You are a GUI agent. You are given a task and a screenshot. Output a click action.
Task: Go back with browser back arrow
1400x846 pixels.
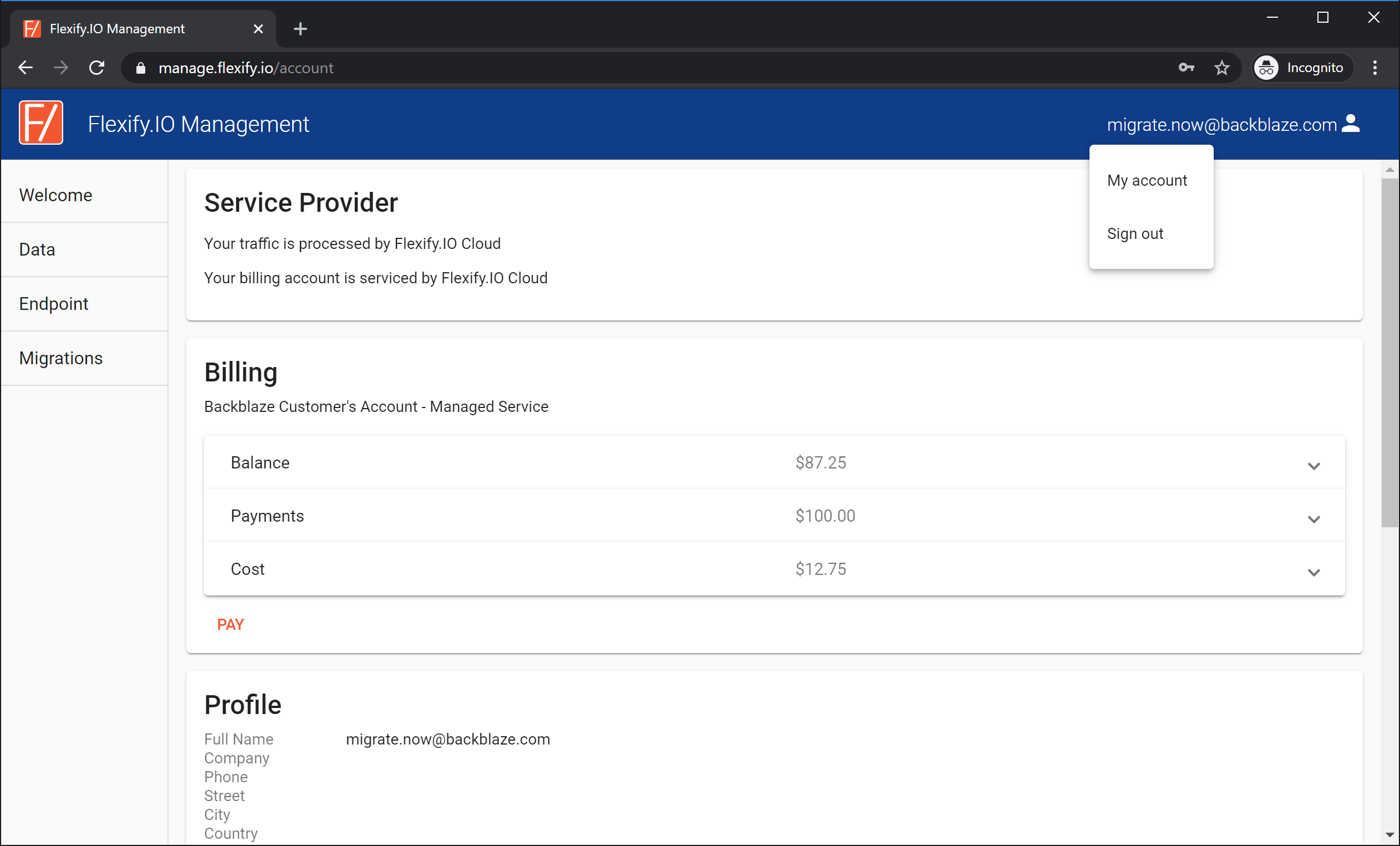(x=26, y=68)
